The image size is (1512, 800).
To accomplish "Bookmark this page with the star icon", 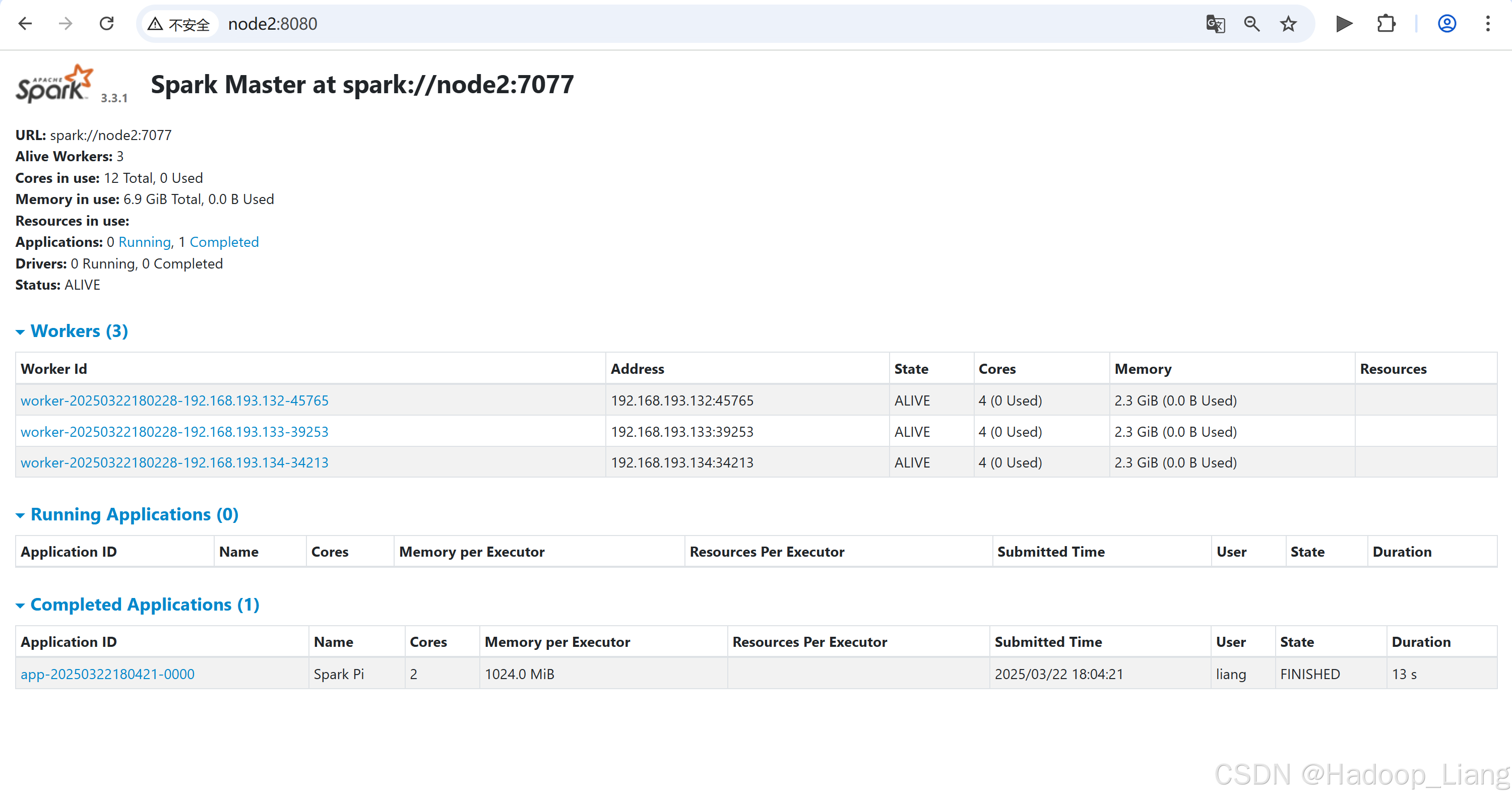I will point(1288,24).
